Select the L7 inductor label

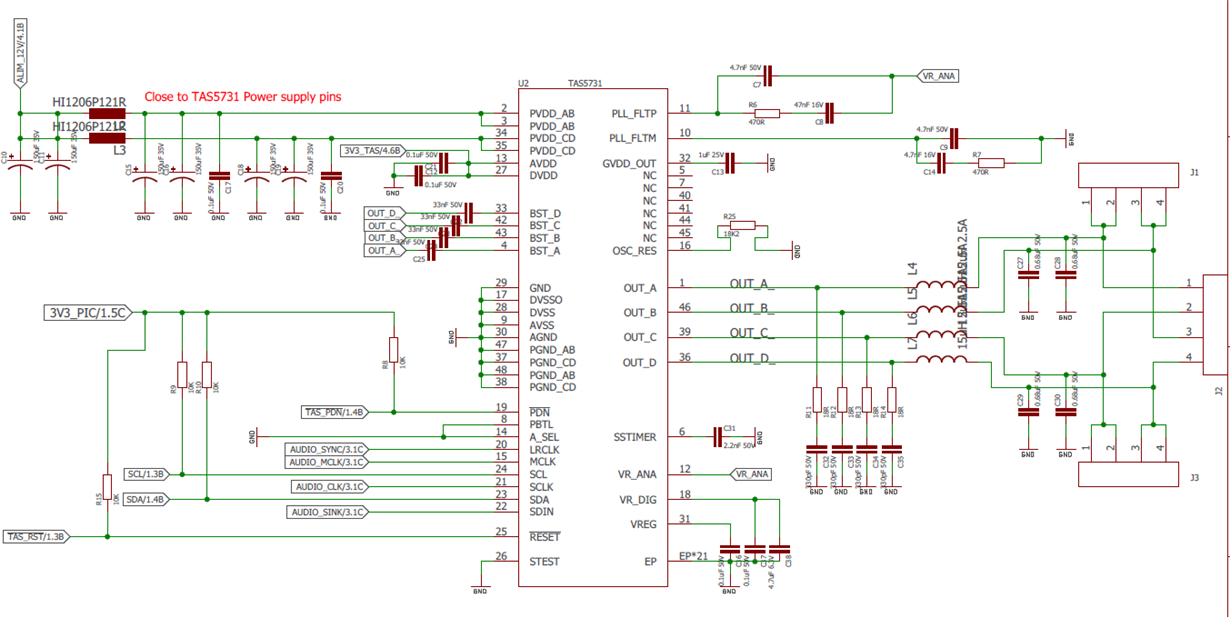point(911,344)
